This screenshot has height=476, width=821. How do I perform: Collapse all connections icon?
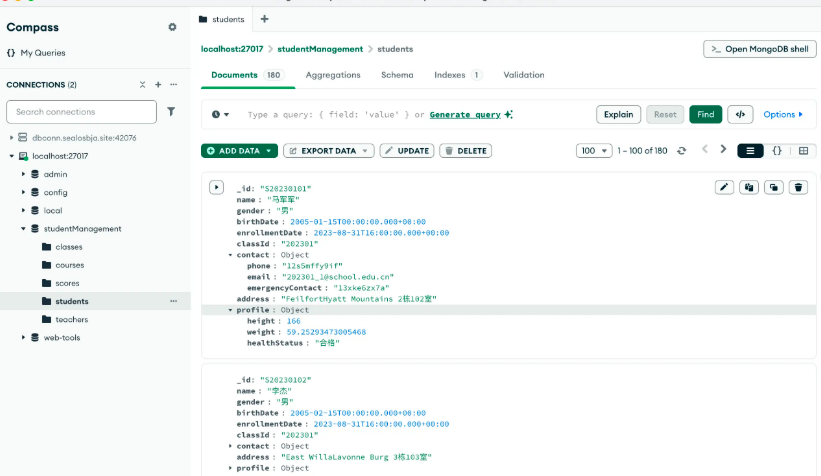(x=142, y=85)
